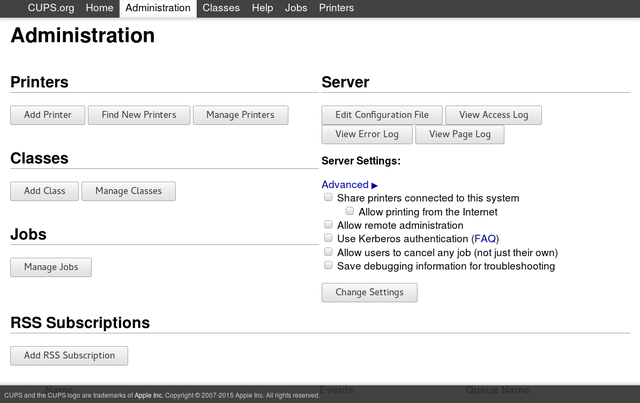Viewport: 640px width, 403px height.
Task: Go to the Printers tab
Action: (336, 8)
